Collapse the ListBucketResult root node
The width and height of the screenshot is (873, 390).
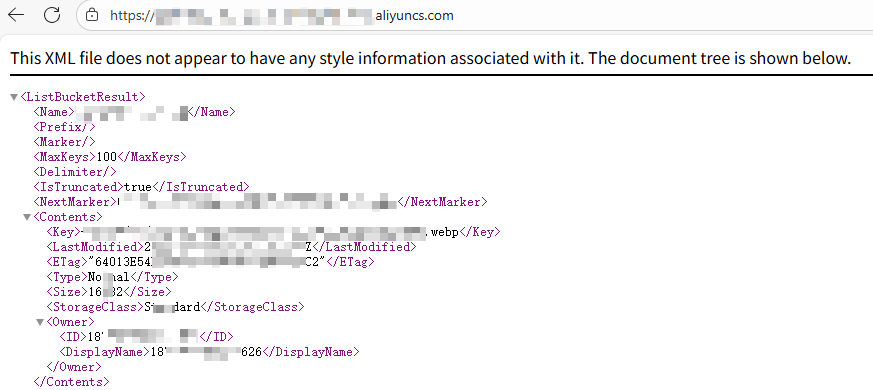point(14,98)
